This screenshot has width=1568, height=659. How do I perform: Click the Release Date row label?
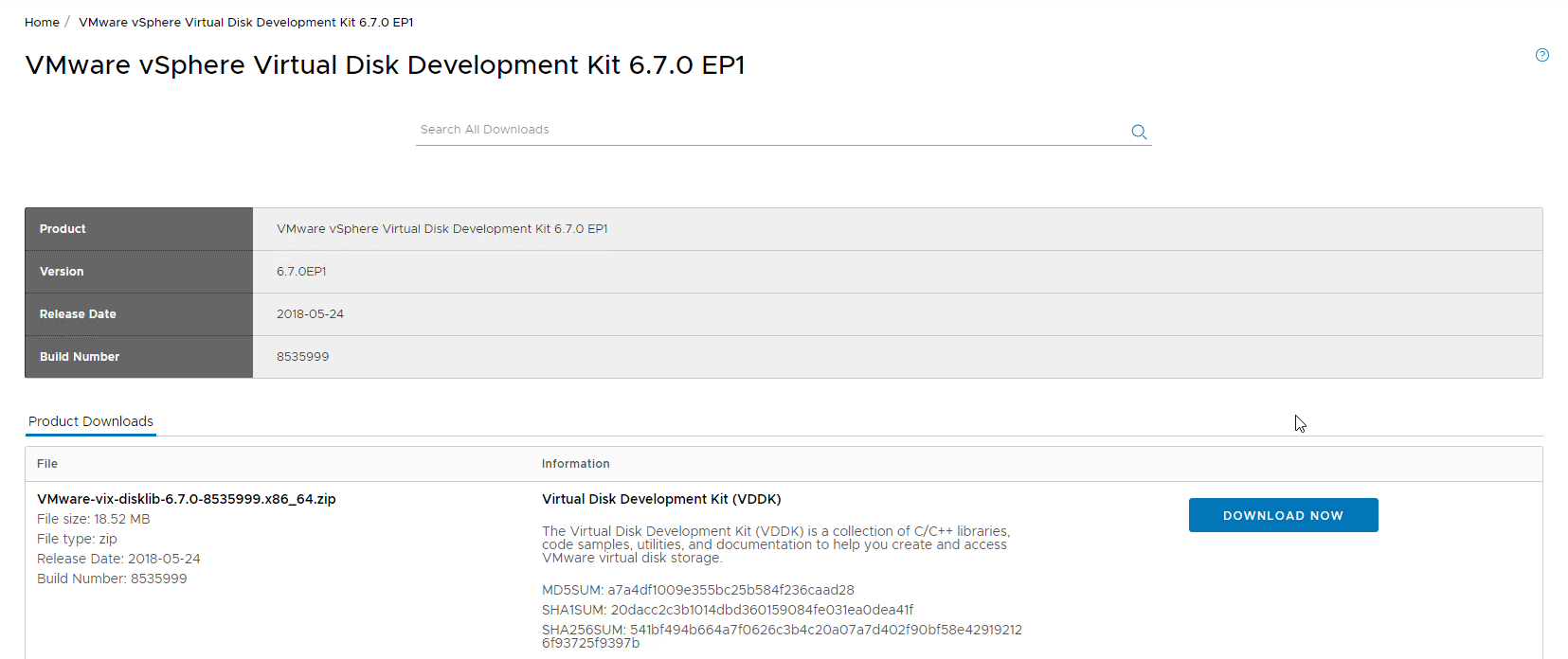click(78, 314)
